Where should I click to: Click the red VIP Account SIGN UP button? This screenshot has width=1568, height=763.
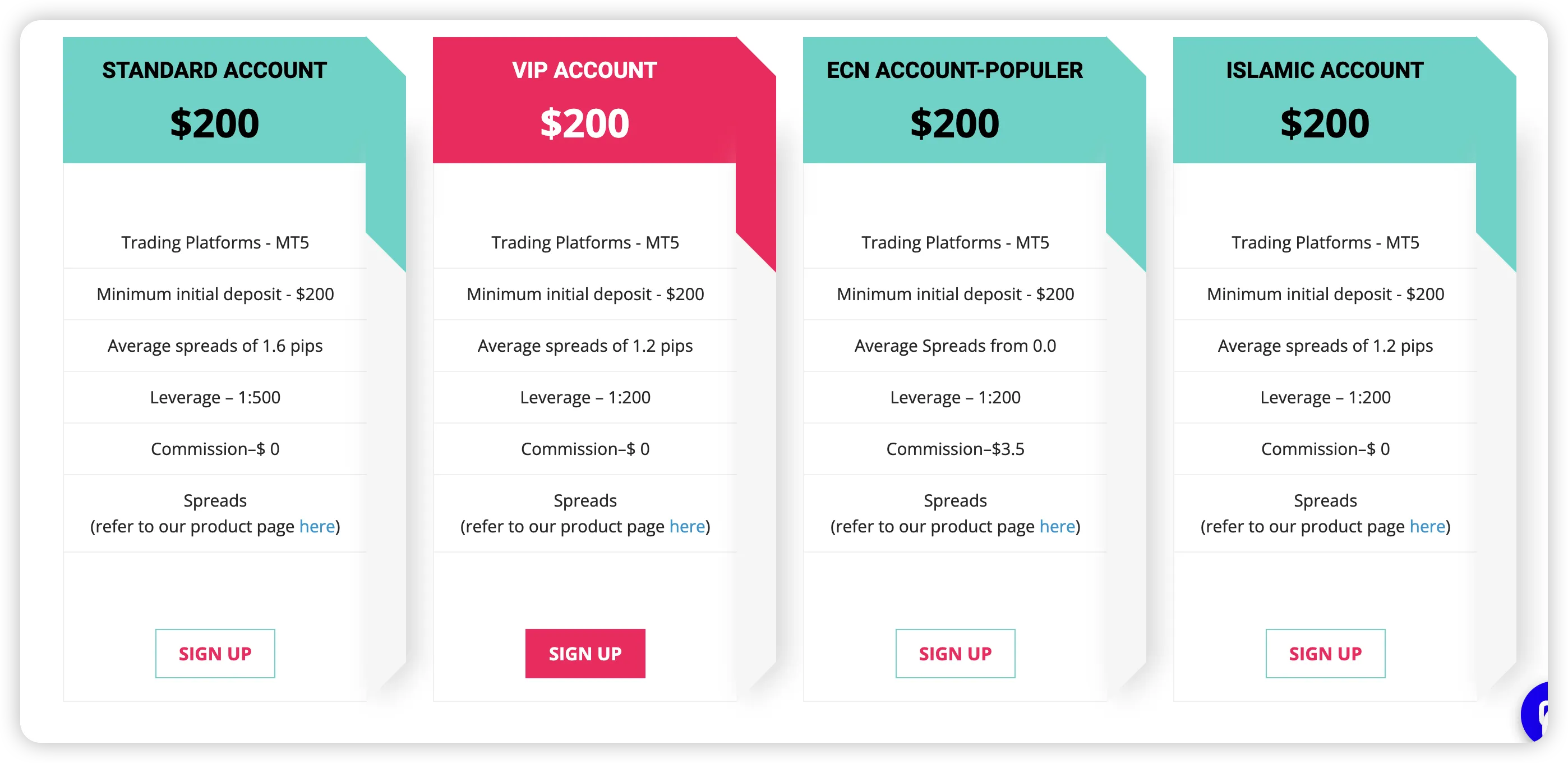tap(585, 654)
